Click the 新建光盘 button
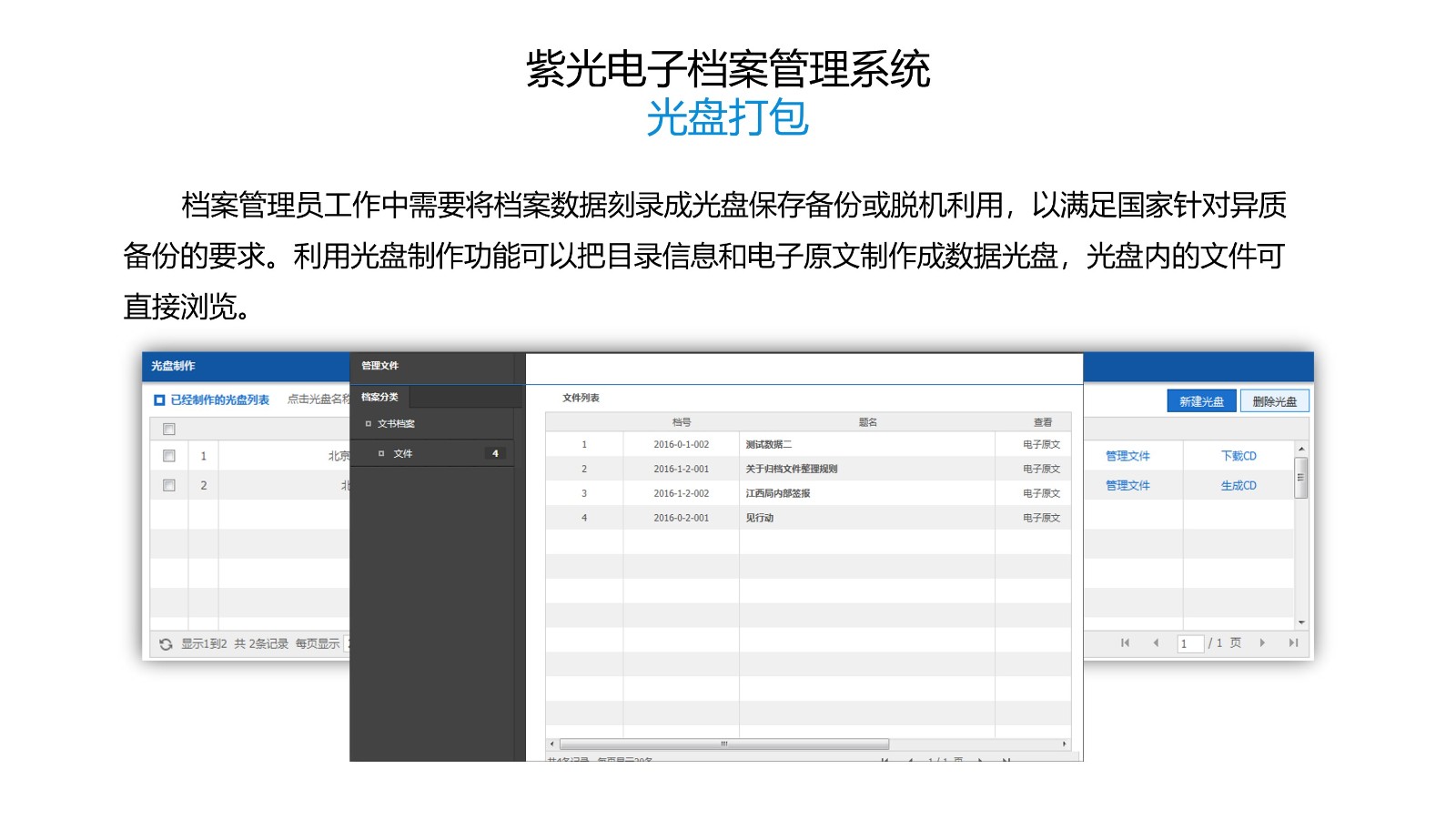Viewport: 1456px width, 819px height. tap(1201, 401)
